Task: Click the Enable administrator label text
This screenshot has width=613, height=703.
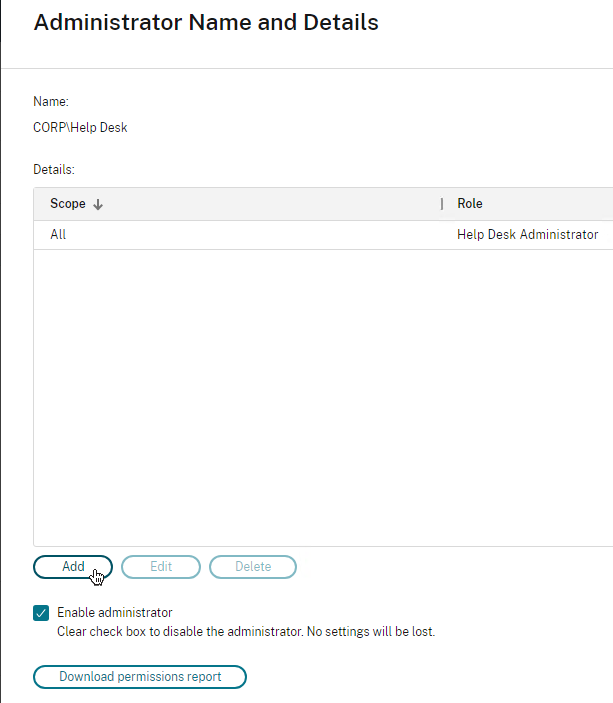Action: tap(115, 612)
